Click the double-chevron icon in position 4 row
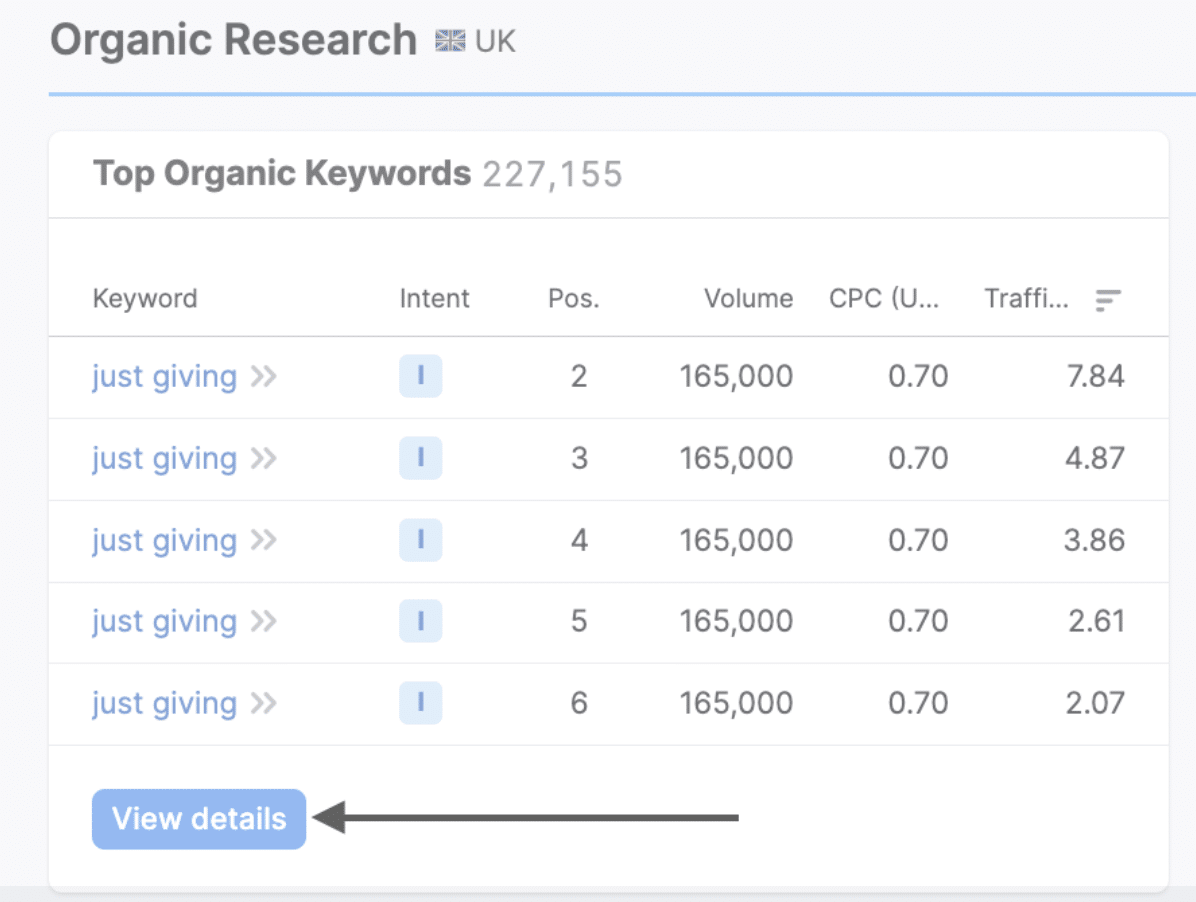 [x=264, y=541]
